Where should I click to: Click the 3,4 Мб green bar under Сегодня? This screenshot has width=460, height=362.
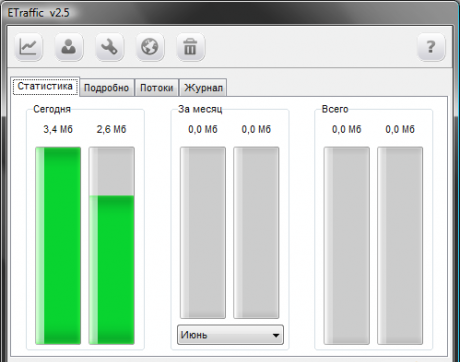[58, 246]
